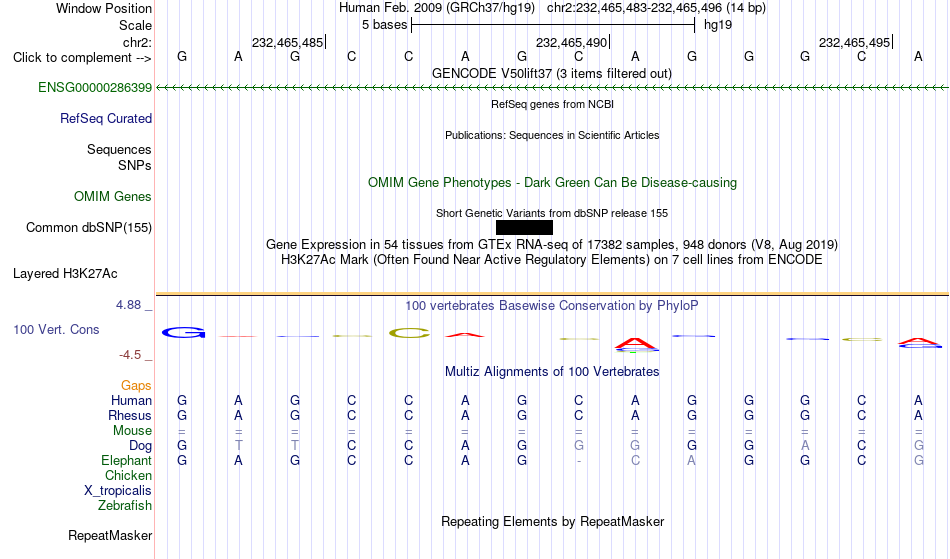Click 'Publications: Sequences in Scientific Articles' title
Screen dimensions: 950x559
point(552,135)
